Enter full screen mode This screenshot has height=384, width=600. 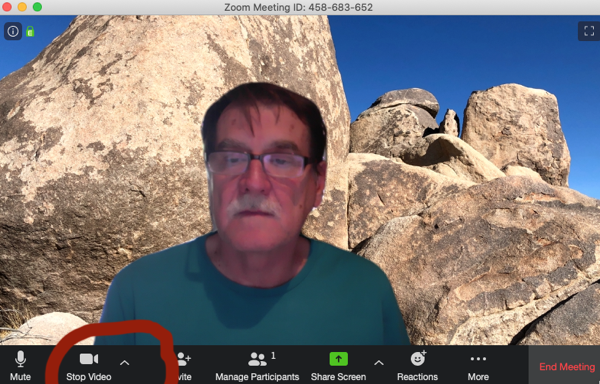589,31
